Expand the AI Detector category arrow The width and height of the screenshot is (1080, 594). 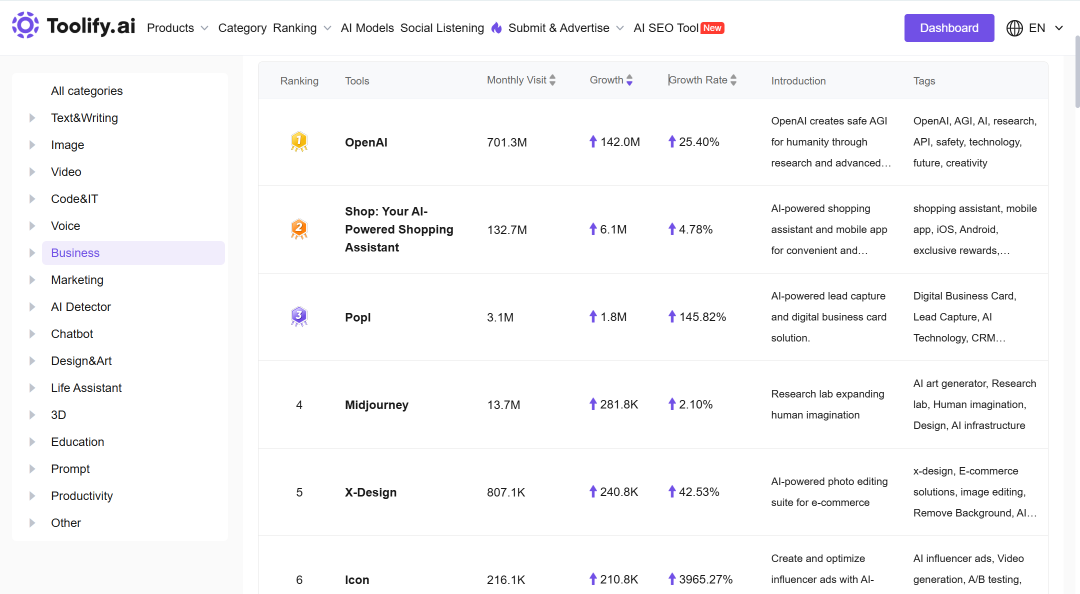32,307
